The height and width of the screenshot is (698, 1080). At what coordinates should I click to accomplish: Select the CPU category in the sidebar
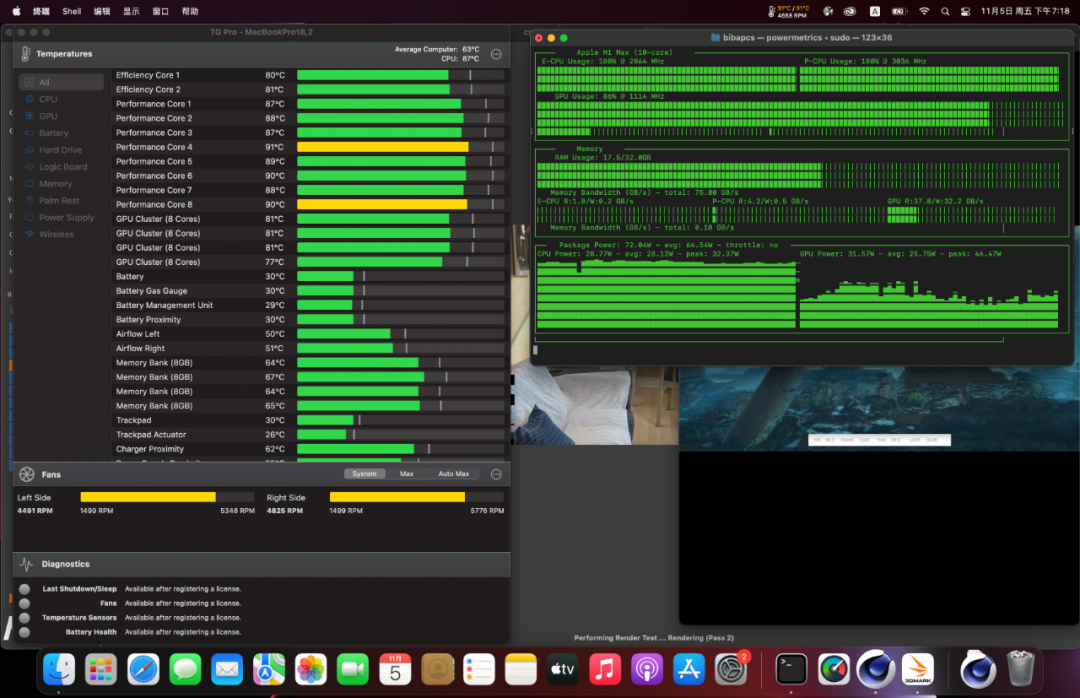[x=48, y=99]
